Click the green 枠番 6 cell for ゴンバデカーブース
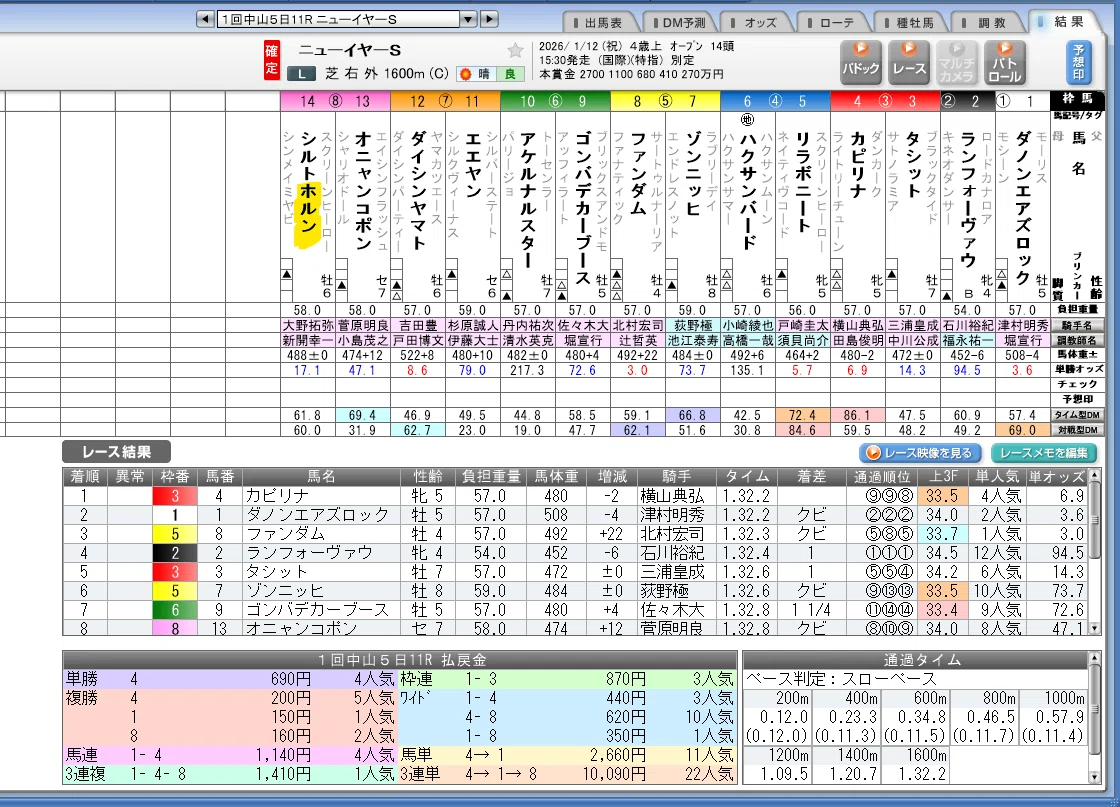This screenshot has height=807, width=1120. point(174,610)
